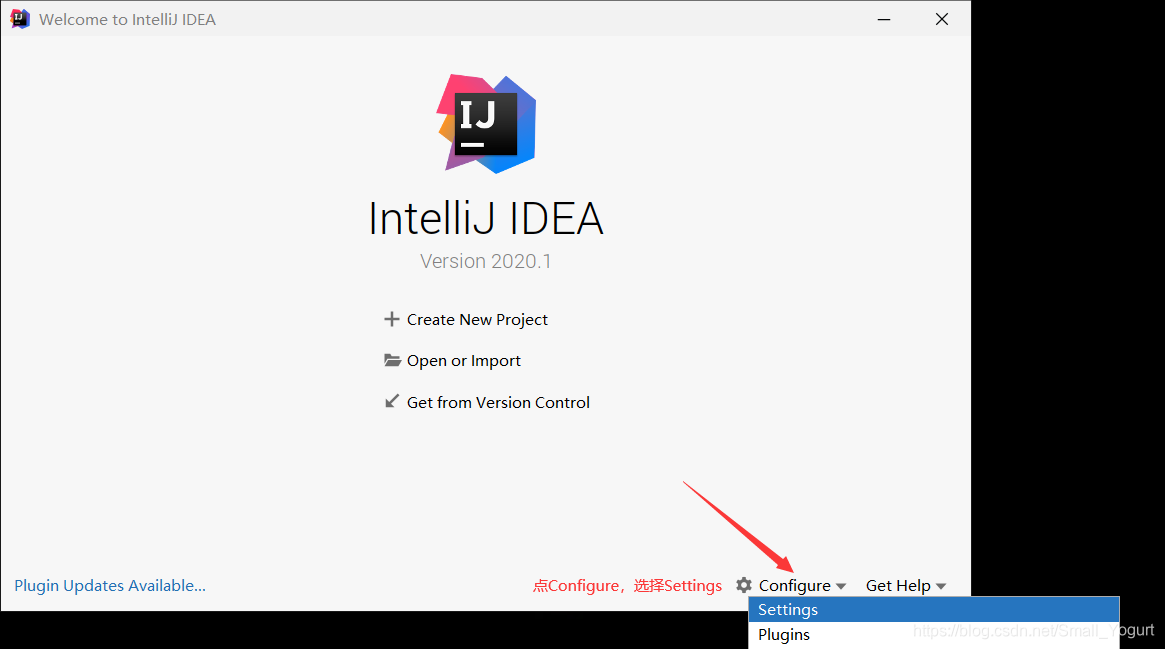The width and height of the screenshot is (1165, 649).
Task: Close the Welcome to IntelliJ IDEA window
Action: (941, 19)
